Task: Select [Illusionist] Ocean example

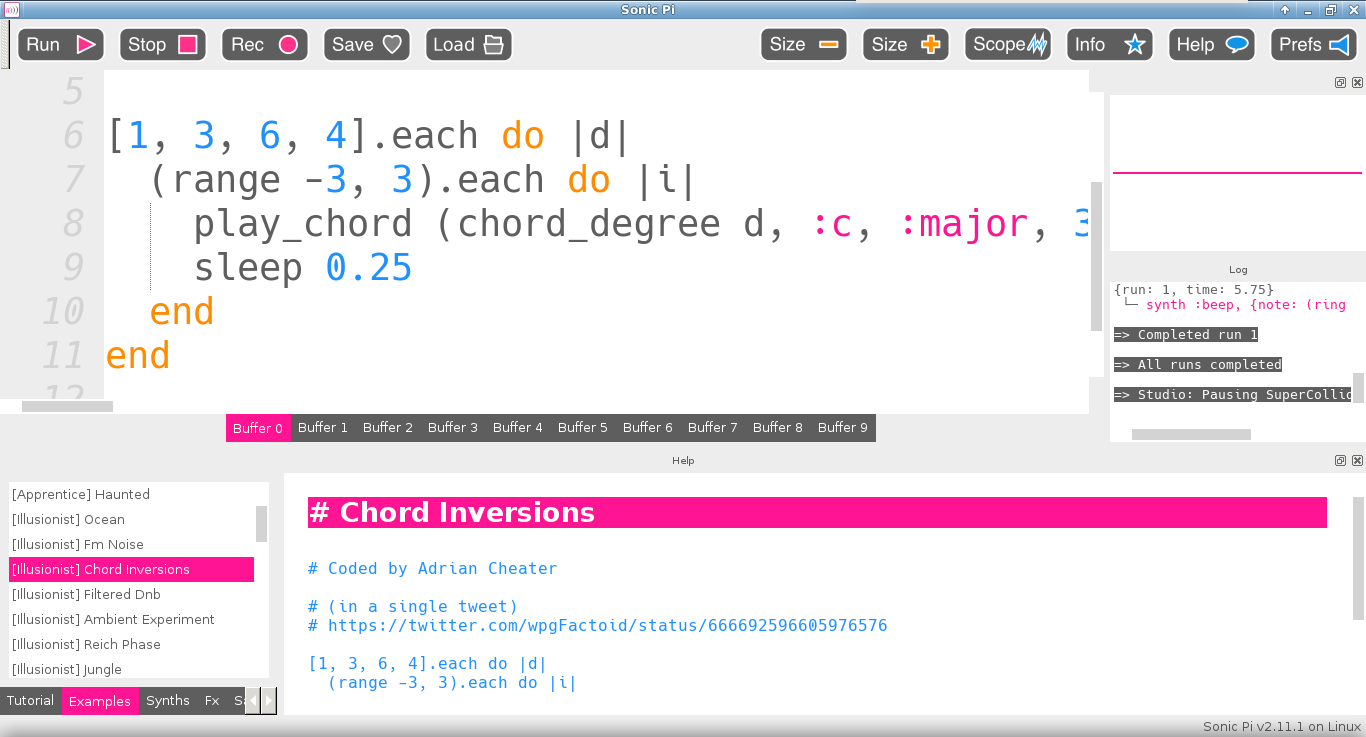Action: coord(131,519)
